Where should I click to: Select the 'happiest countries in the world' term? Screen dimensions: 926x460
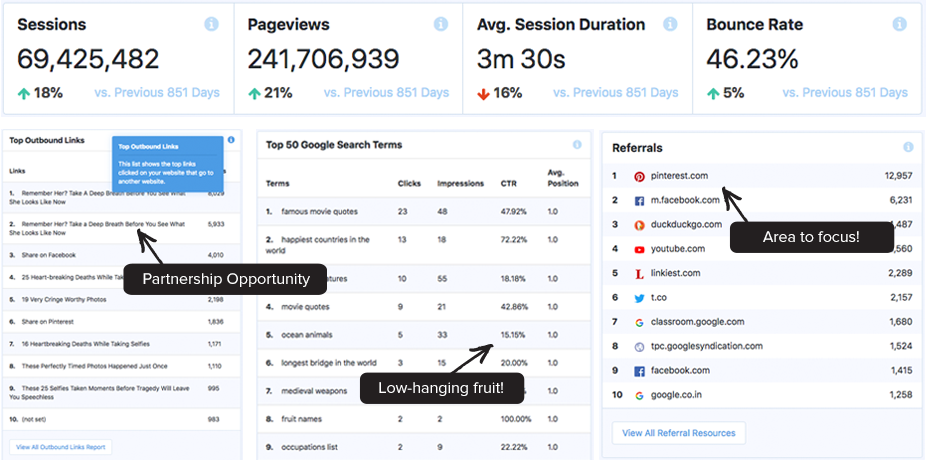318,244
